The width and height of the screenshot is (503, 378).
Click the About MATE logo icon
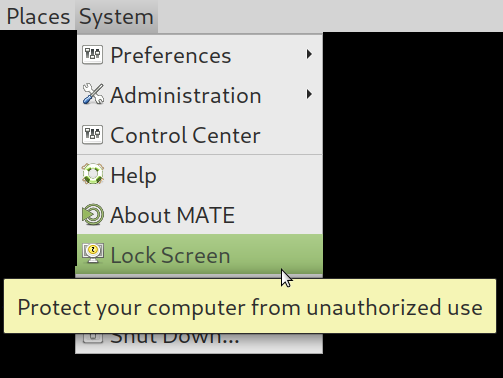click(x=93, y=214)
